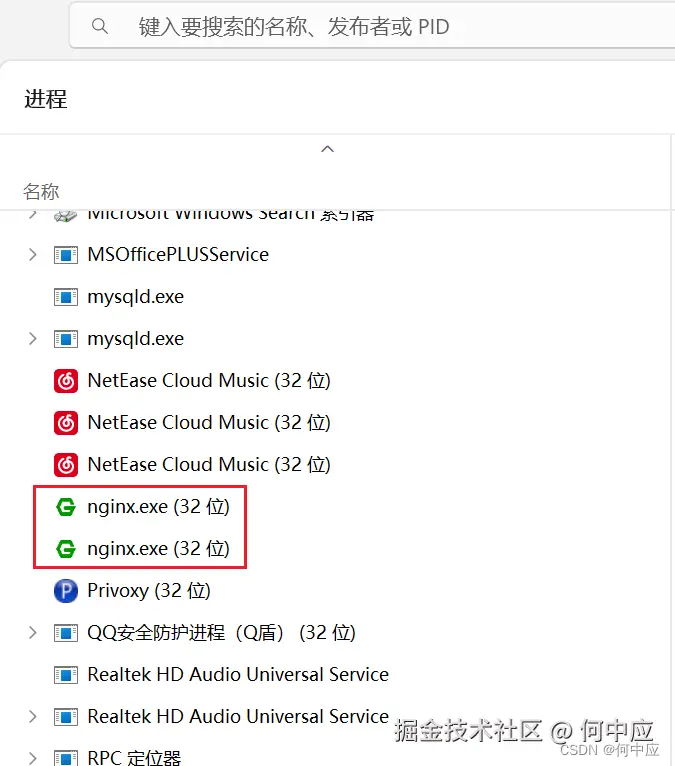675x766 pixels.
Task: Click the Privoxy blue P icon
Action: (65, 591)
